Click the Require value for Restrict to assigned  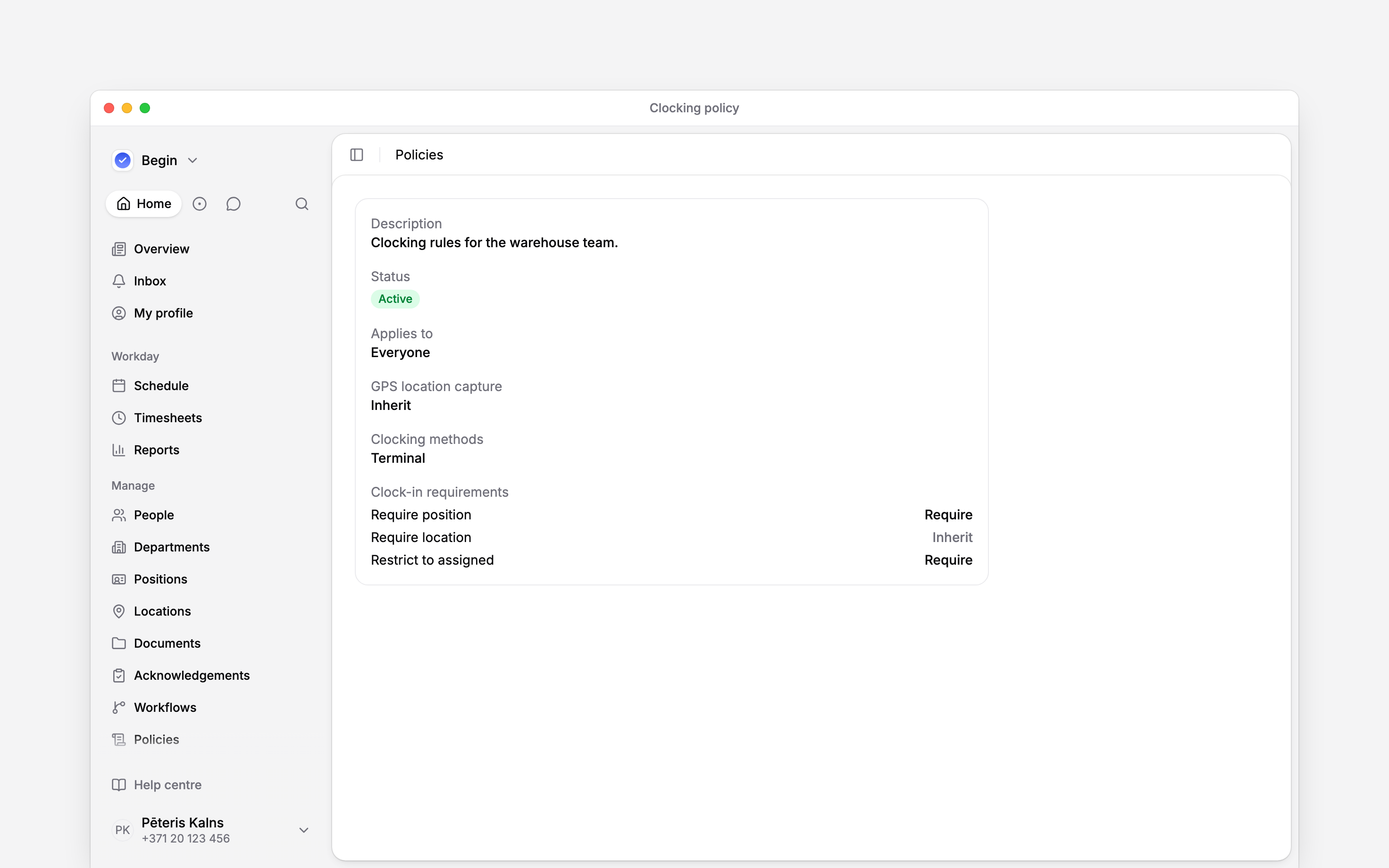pyautogui.click(x=948, y=560)
